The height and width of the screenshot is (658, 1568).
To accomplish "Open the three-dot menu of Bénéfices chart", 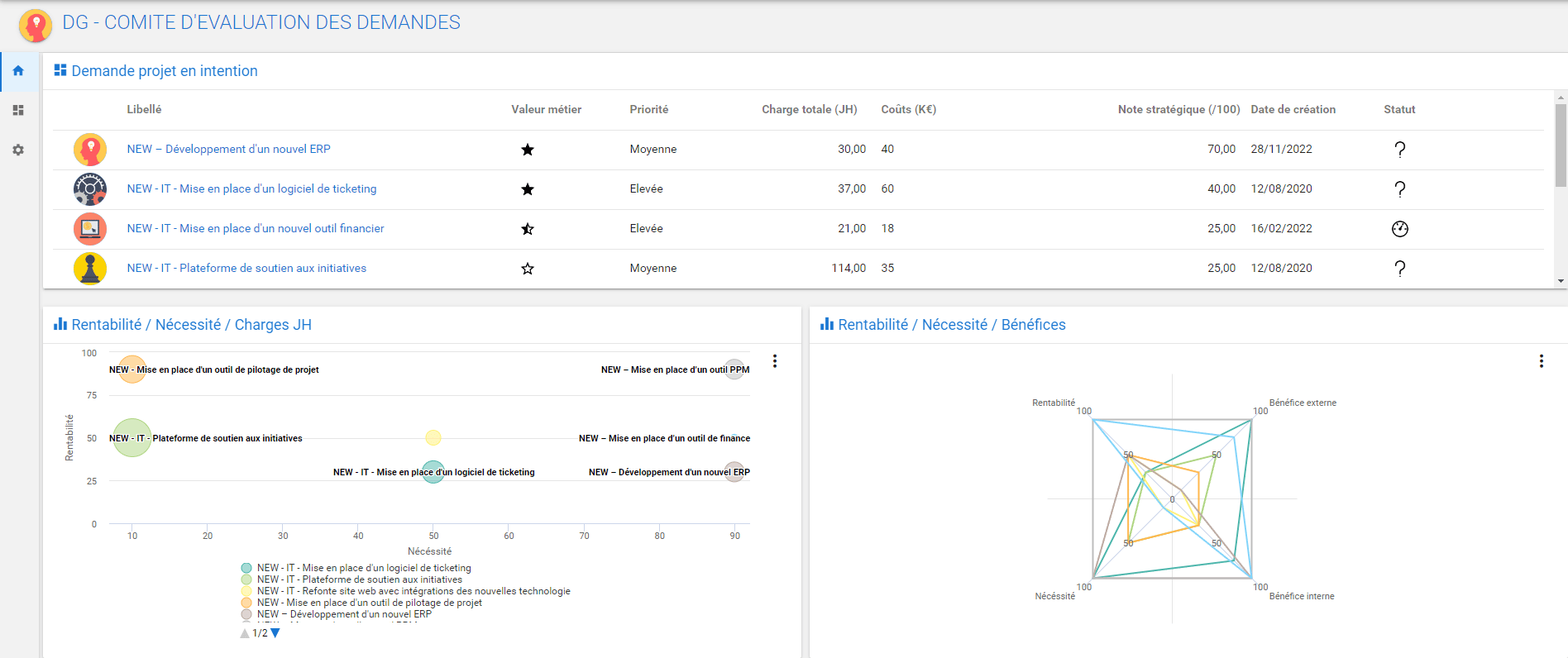I will [1542, 361].
